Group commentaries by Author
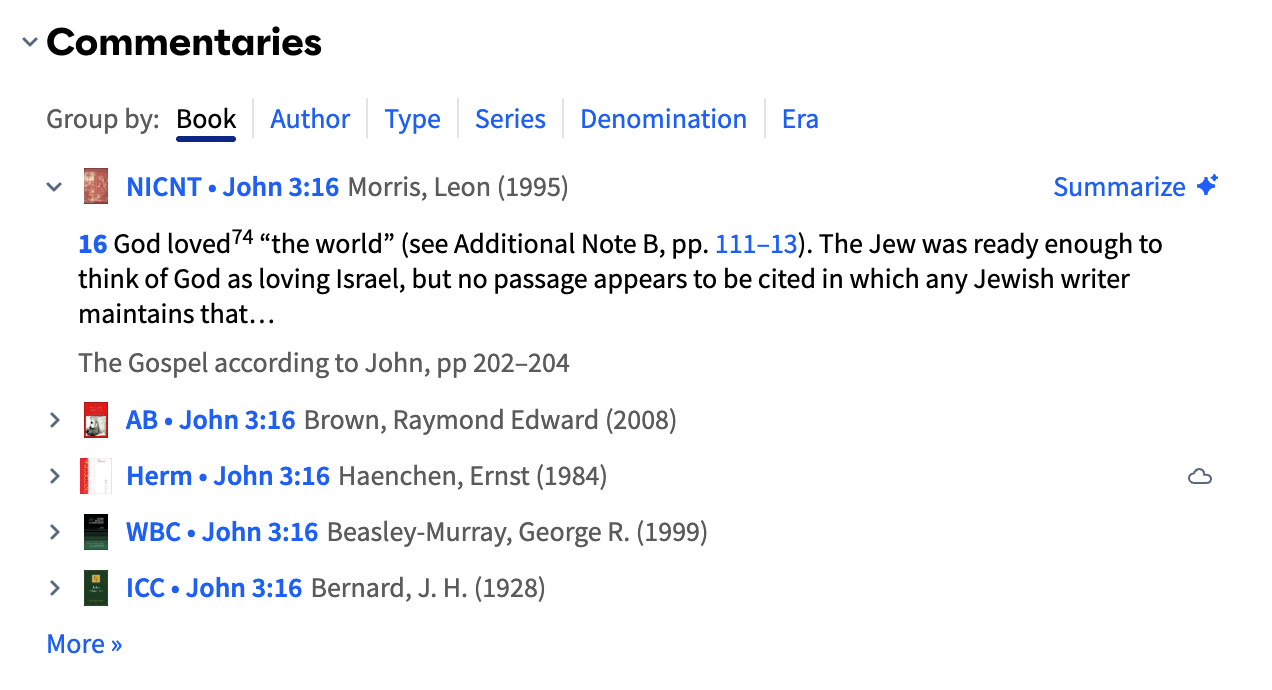 [x=310, y=119]
